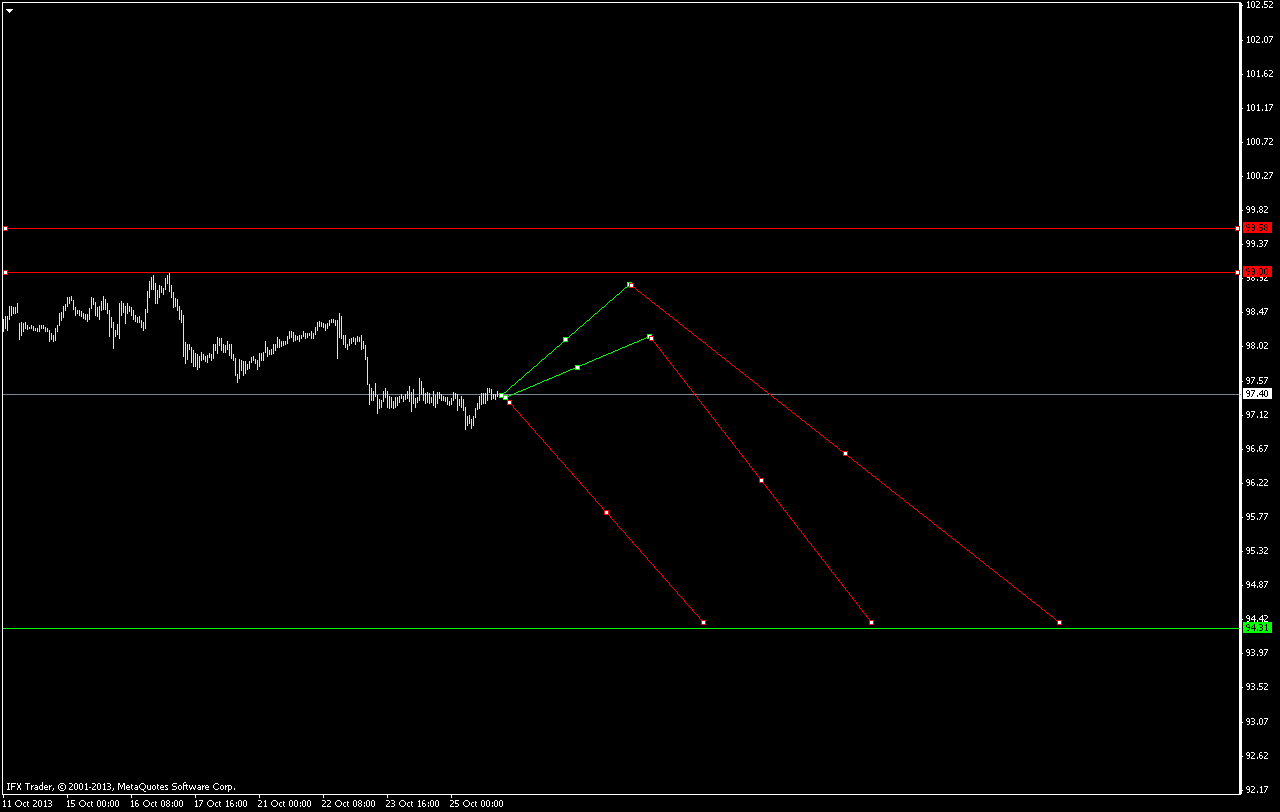Grab left anchor of the 99.58 horizontal line
Viewport: 1280px width, 812px height.
coord(5,229)
